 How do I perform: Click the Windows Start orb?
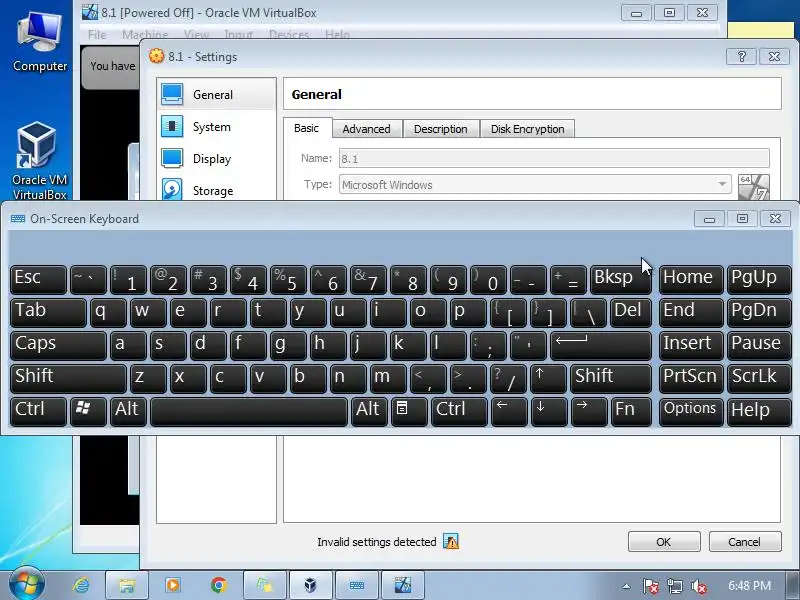[x=26, y=585]
